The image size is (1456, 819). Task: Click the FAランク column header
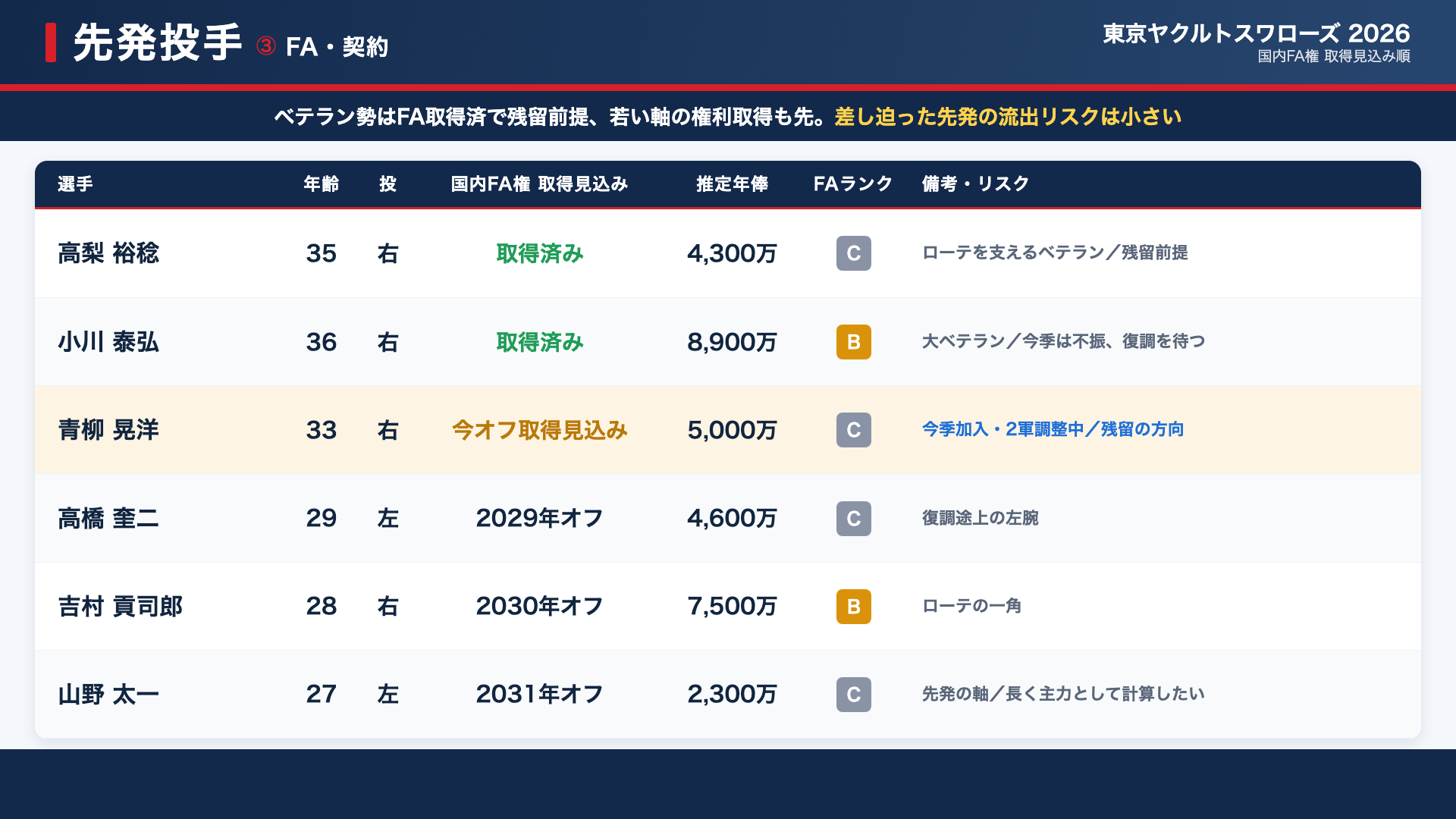tap(853, 184)
